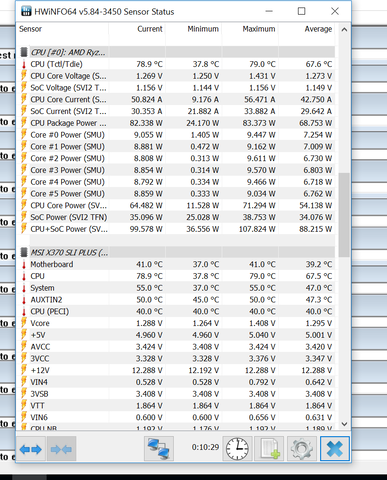This screenshot has width=387, height=480.
Task: Select the CPU Core Current row label
Action: (x=68, y=99)
